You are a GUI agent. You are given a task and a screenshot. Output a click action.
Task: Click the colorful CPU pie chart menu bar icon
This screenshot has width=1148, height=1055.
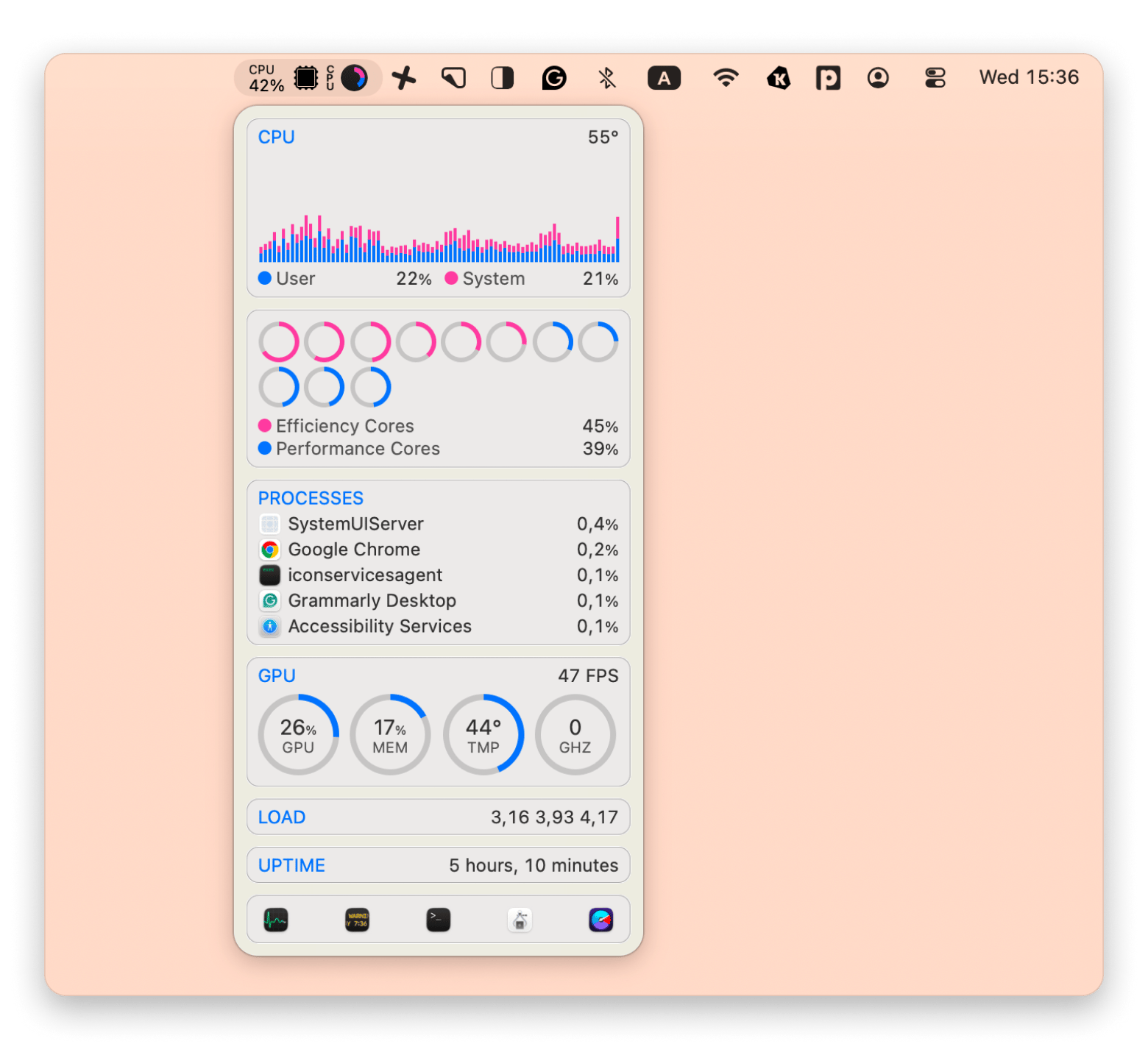(355, 77)
